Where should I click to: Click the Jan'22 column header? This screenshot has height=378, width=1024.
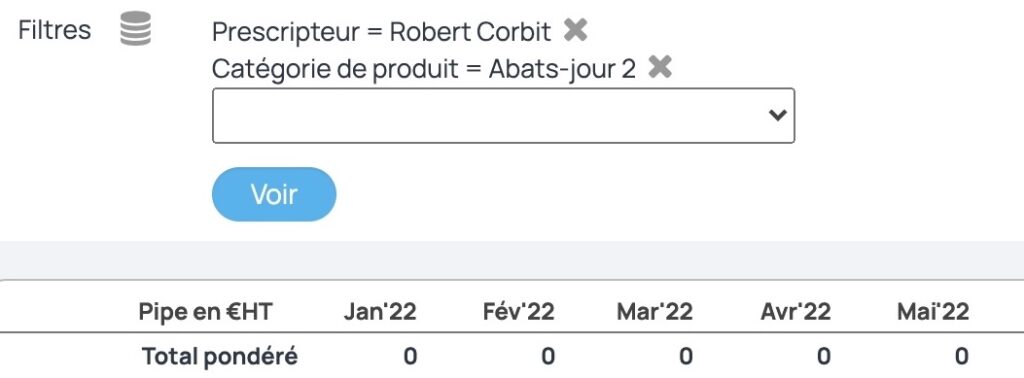380,312
